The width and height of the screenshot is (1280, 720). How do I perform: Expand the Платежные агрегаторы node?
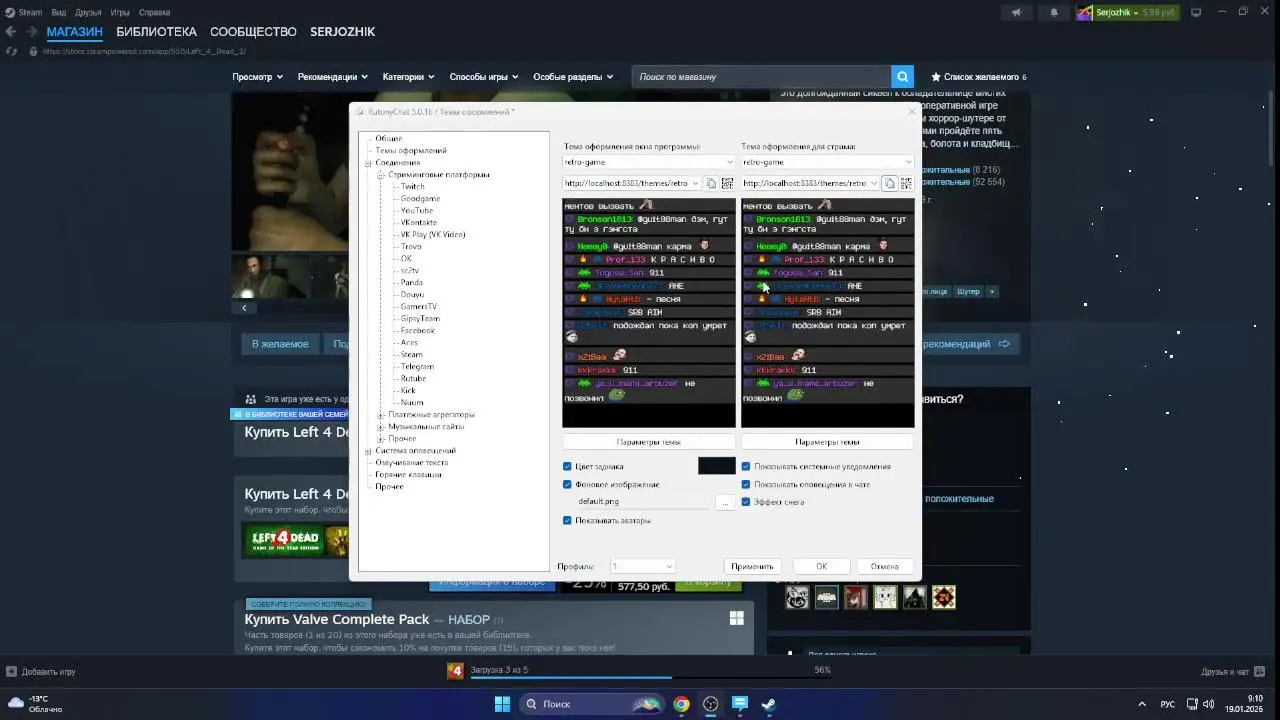381,415
